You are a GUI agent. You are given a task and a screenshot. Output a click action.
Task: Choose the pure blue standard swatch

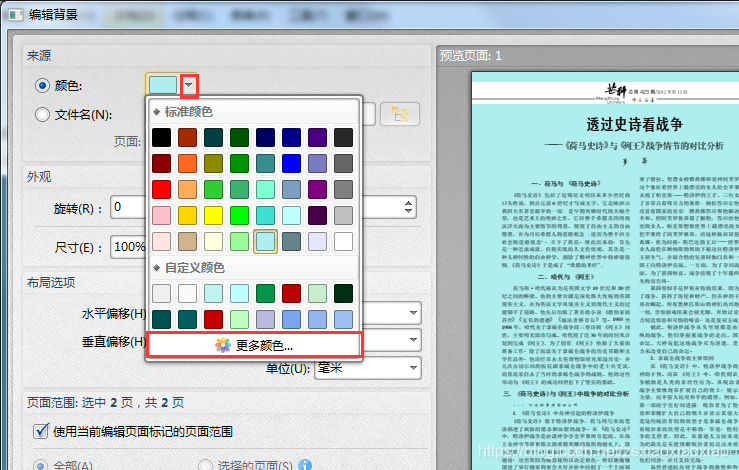coord(291,163)
